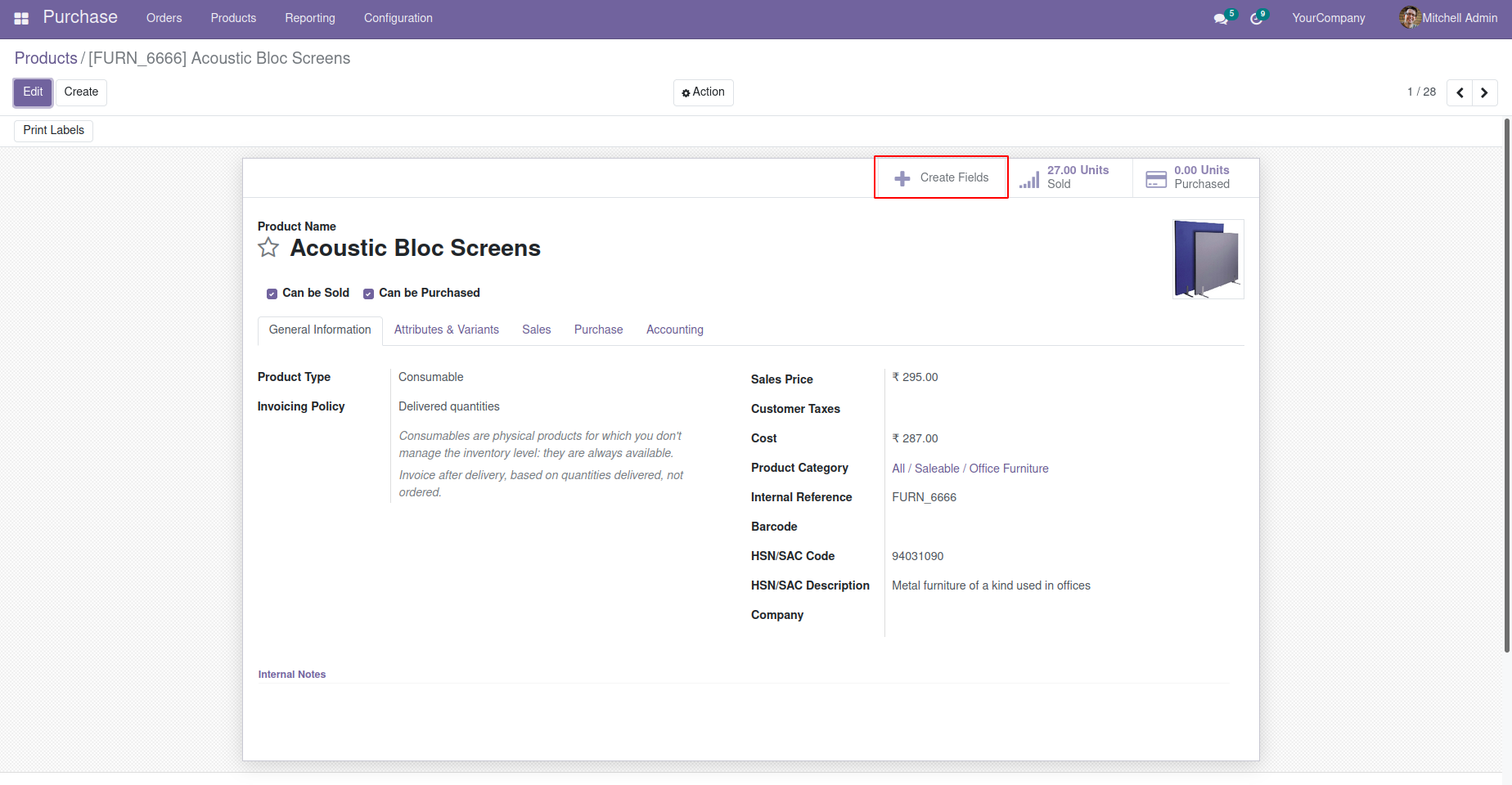Toggle the Can be Purchased checkbox
The image size is (1512, 785).
pos(368,294)
